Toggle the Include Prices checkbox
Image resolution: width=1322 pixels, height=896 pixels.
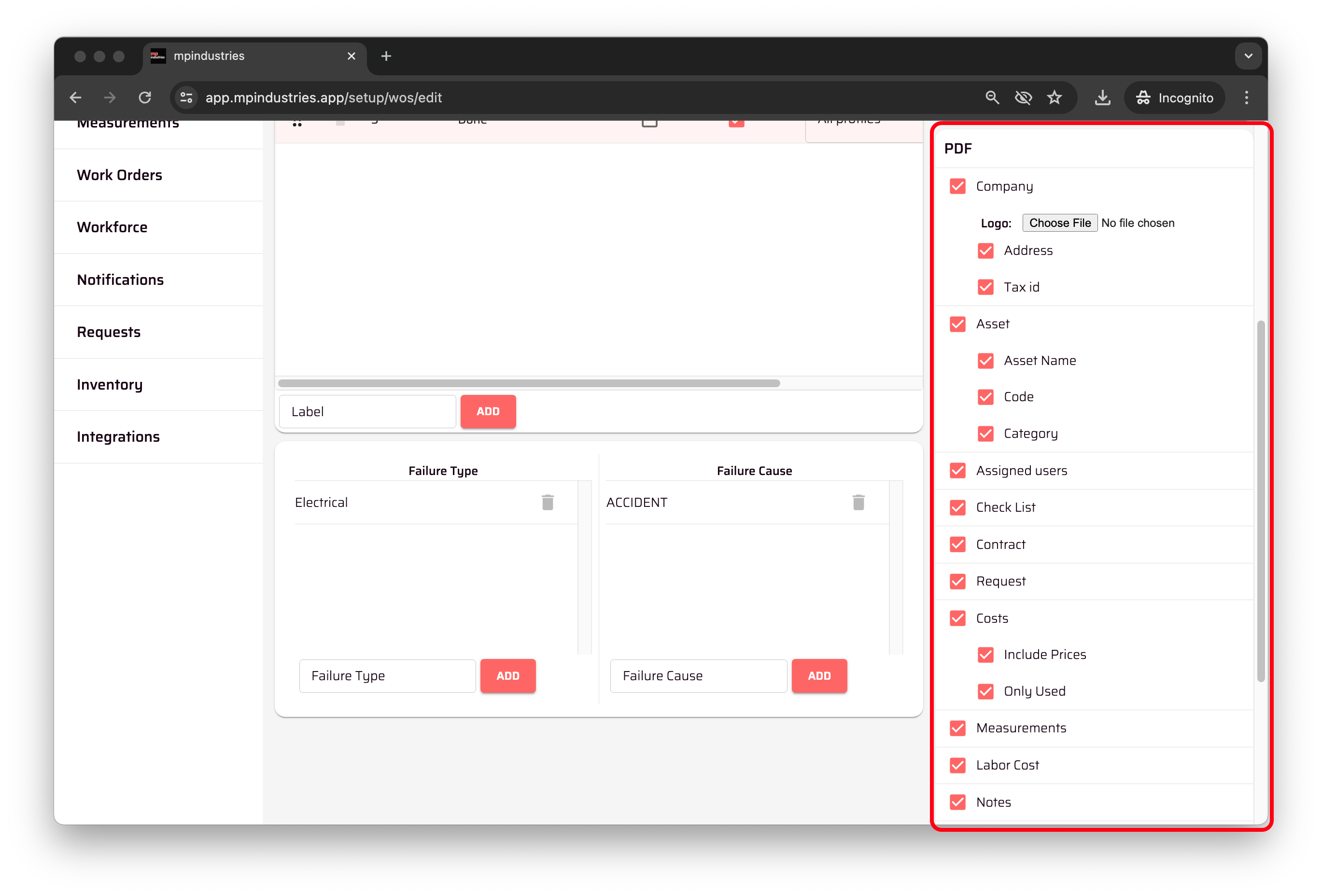[x=985, y=655]
